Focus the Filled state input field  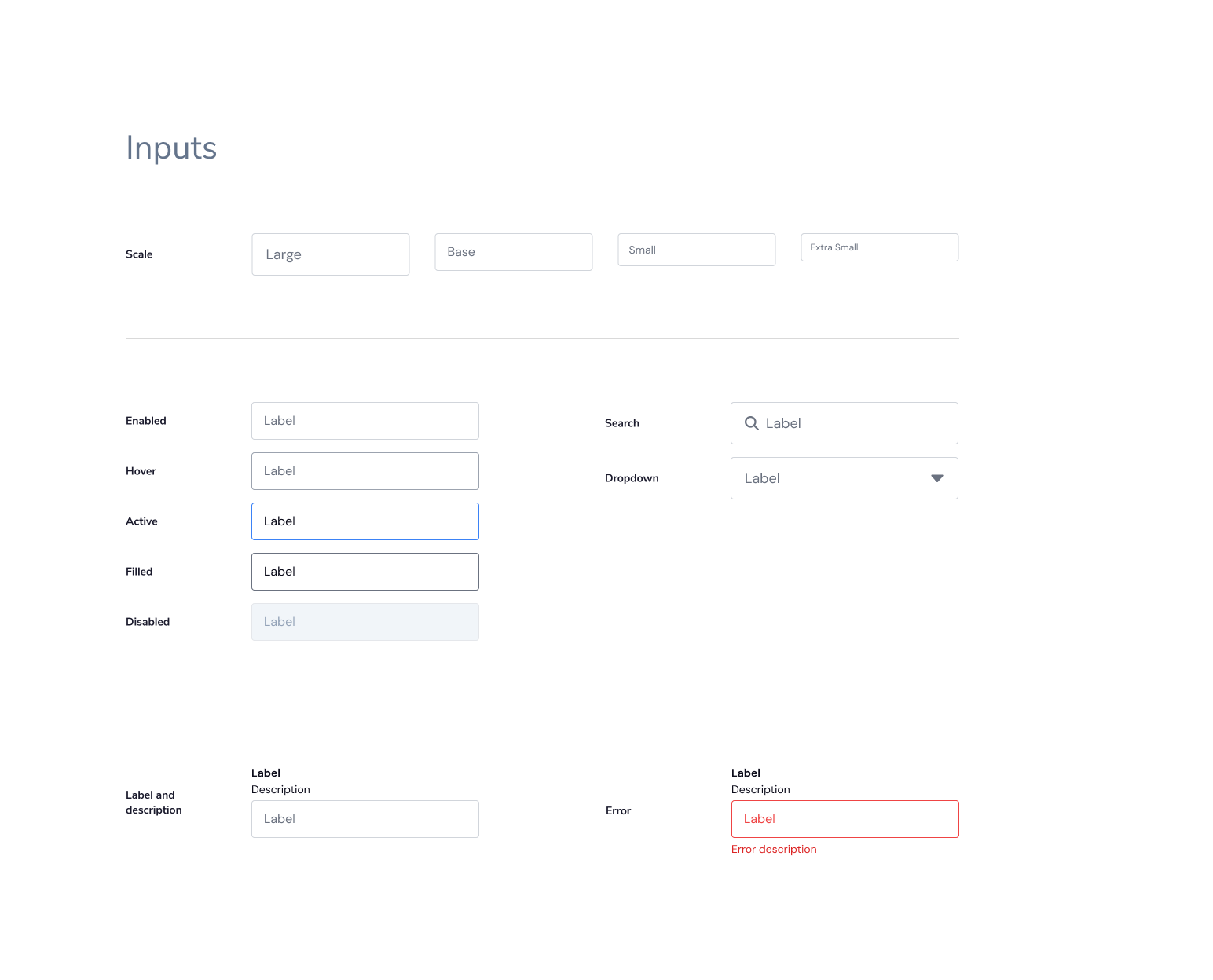[x=365, y=572]
